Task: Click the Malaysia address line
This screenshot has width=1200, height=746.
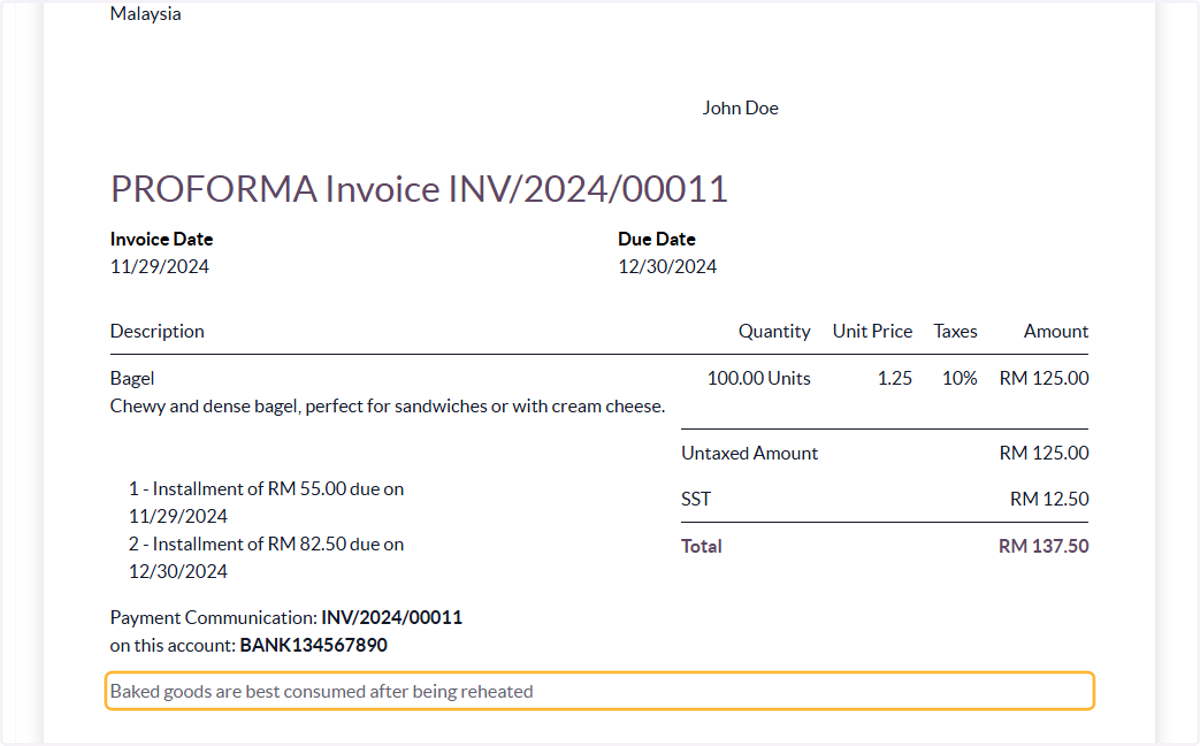Action: click(146, 14)
